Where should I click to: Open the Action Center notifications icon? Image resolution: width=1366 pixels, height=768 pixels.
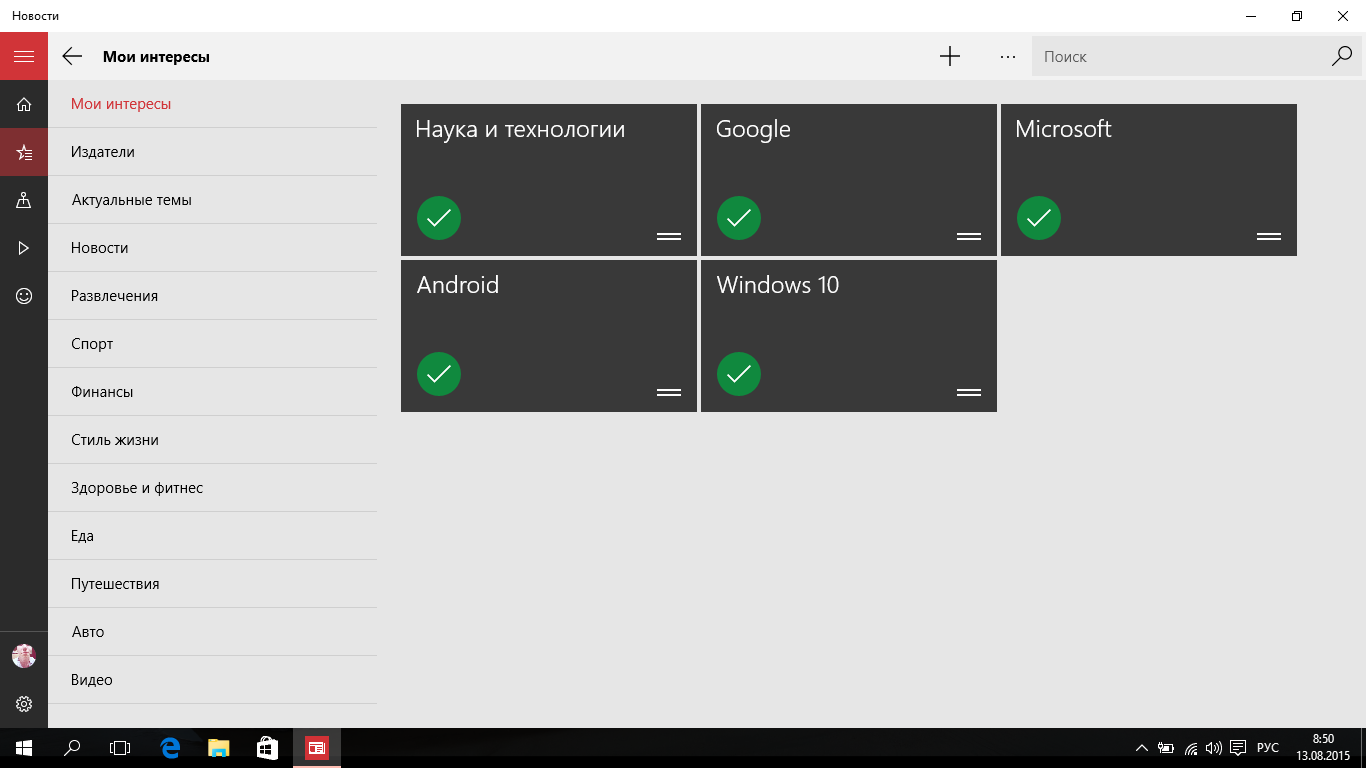coord(1238,748)
